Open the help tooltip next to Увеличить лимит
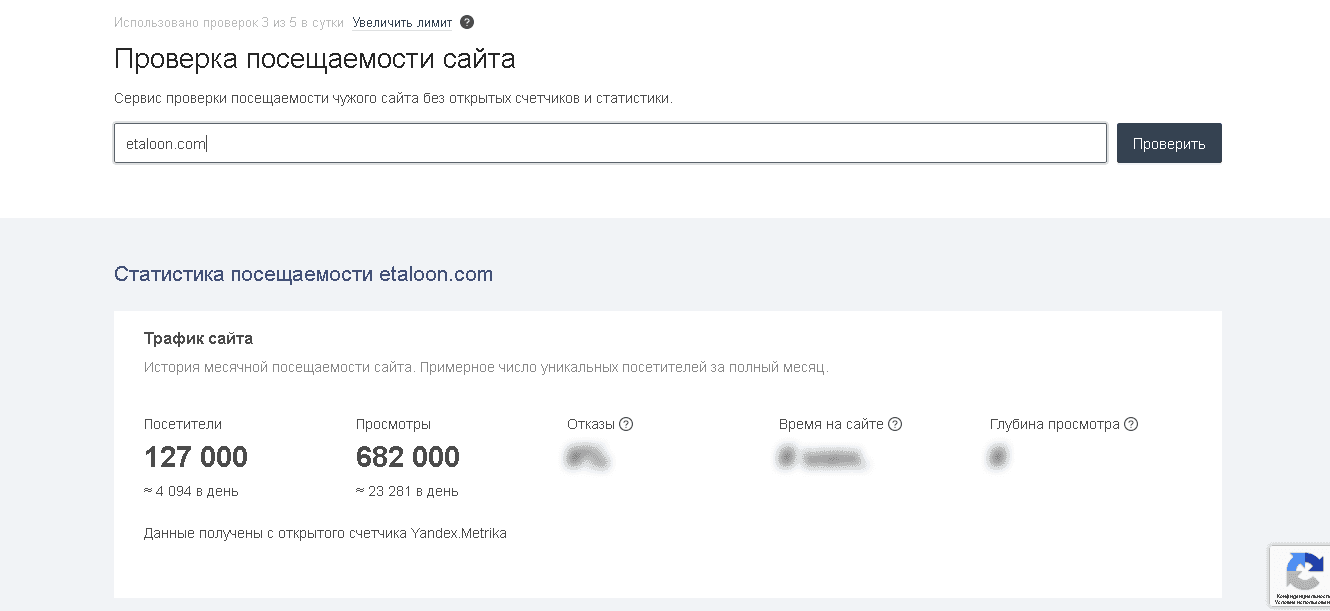The width and height of the screenshot is (1330, 611). click(466, 21)
